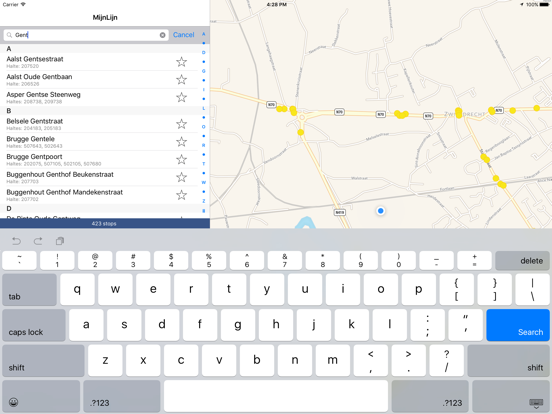This screenshot has width=552, height=414.
Task: Jump to letter G in index
Action: point(203,71)
